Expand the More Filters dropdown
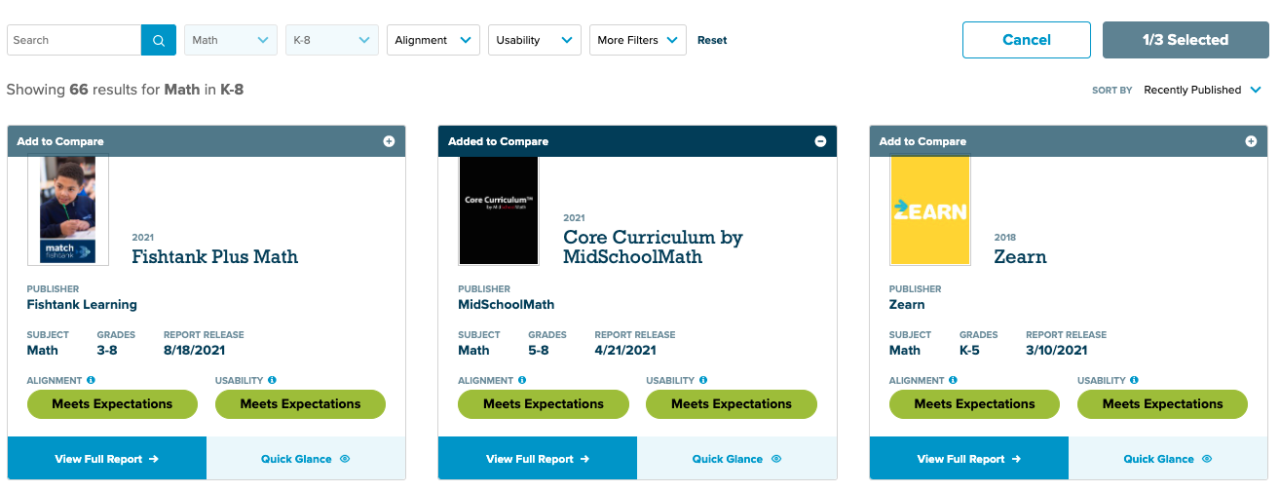Image resolution: width=1280 pixels, height=492 pixels. [x=638, y=40]
